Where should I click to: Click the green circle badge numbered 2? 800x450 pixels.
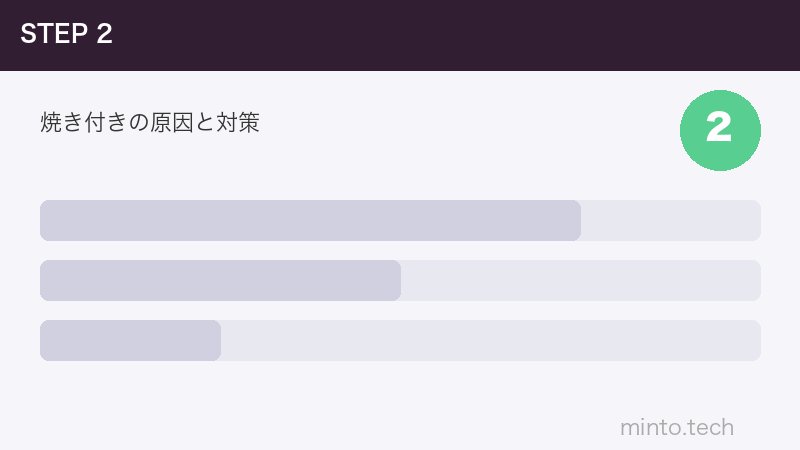[720, 130]
